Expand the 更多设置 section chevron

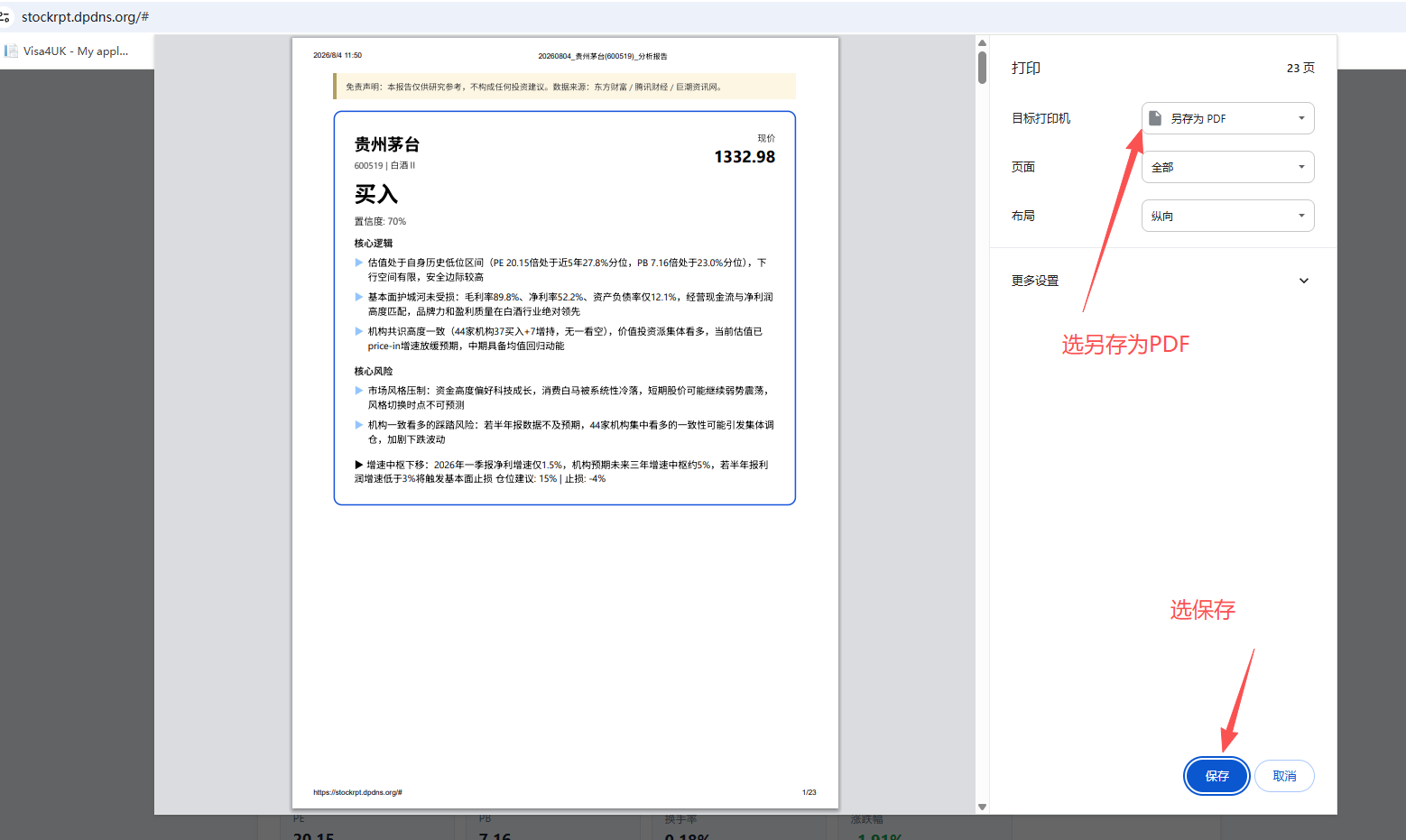[1303, 281]
